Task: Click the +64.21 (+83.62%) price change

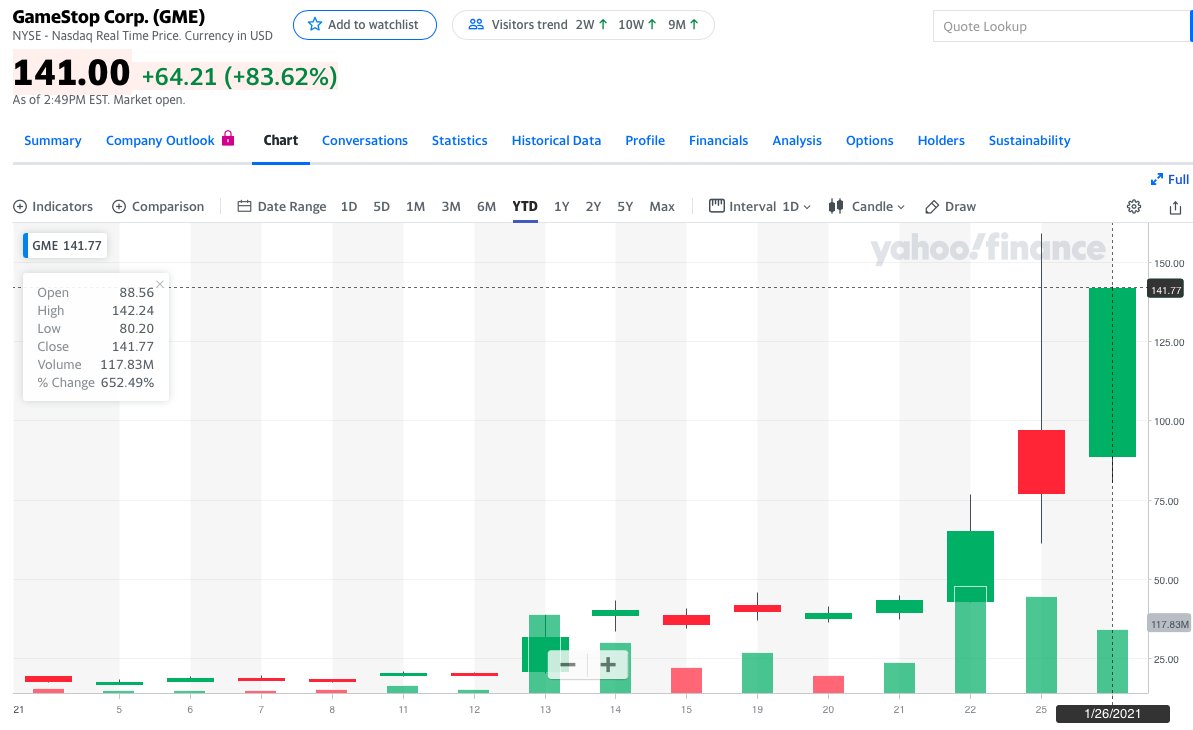Action: (239, 77)
